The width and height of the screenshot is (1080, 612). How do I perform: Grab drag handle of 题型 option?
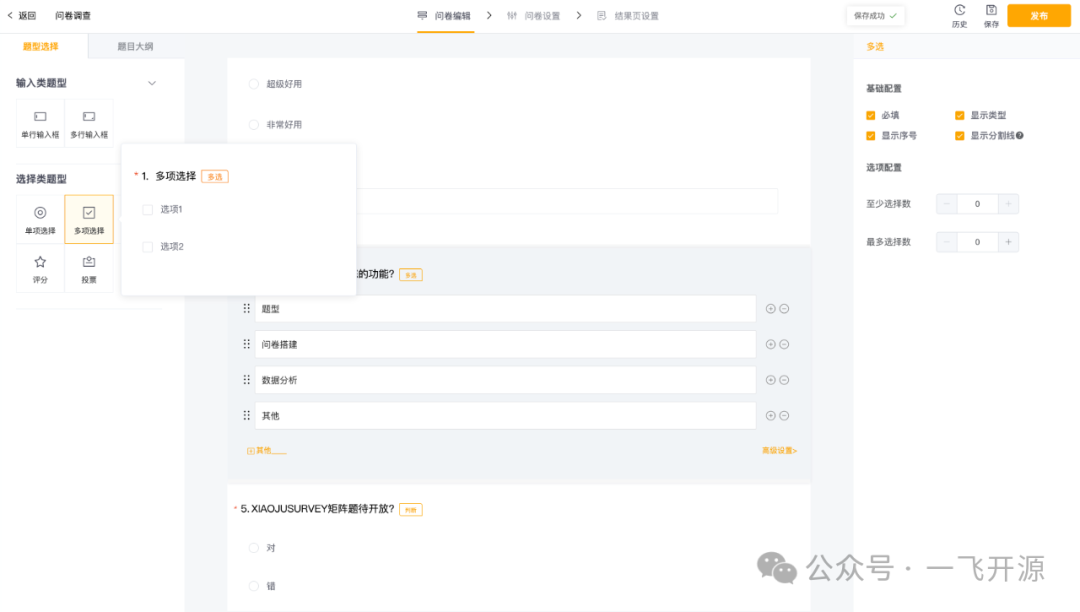[x=247, y=308]
